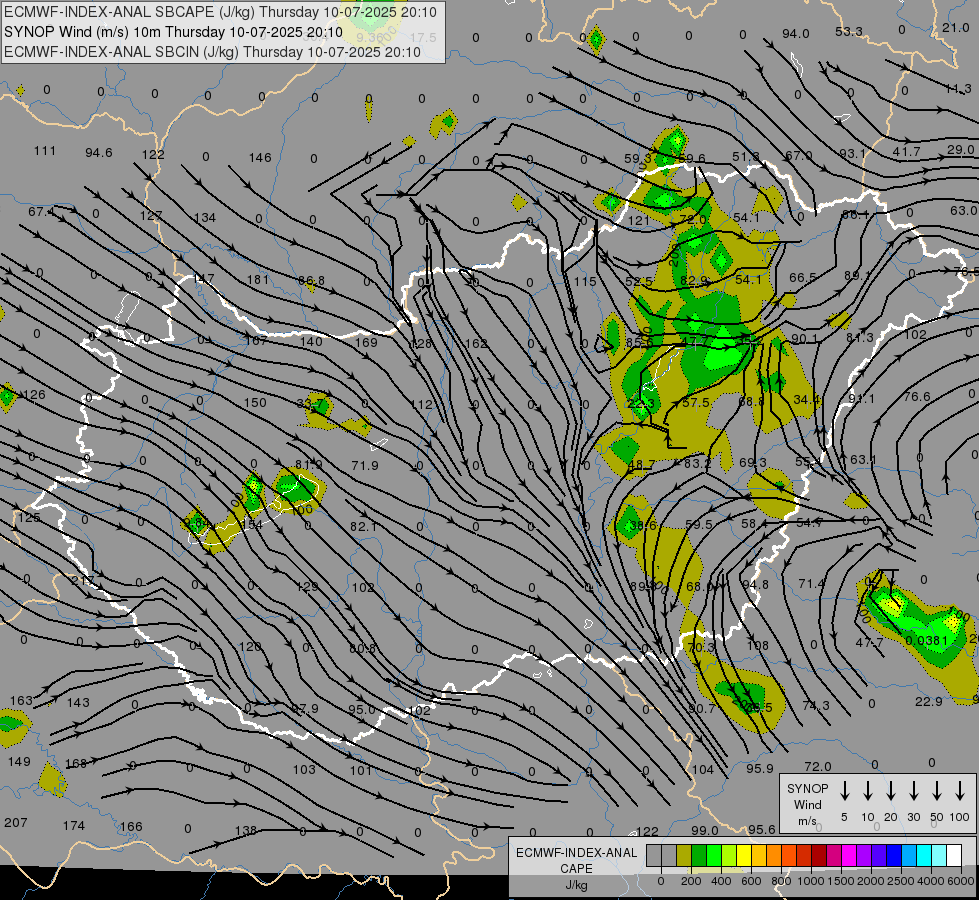Pick the dark green swatch in CAPE scale
The width and height of the screenshot is (979, 900).
tap(699, 855)
